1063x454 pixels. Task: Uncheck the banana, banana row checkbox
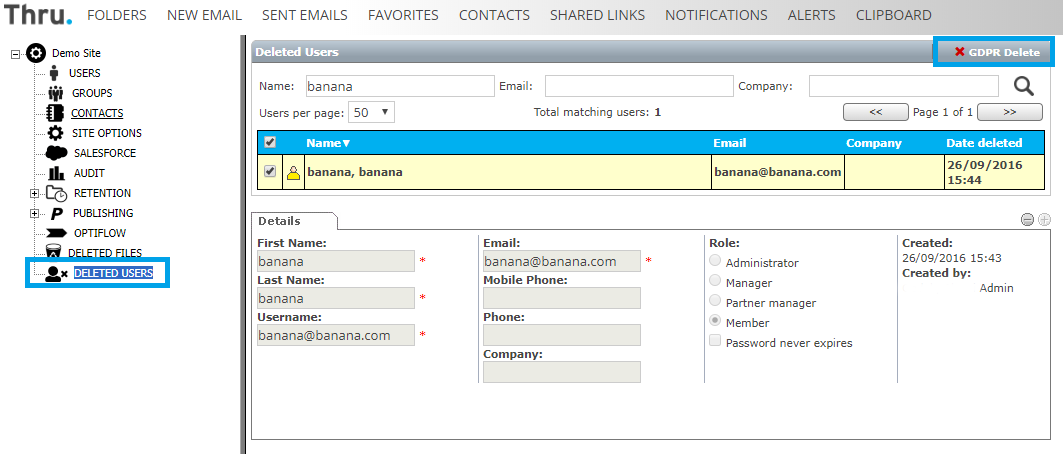click(x=270, y=172)
